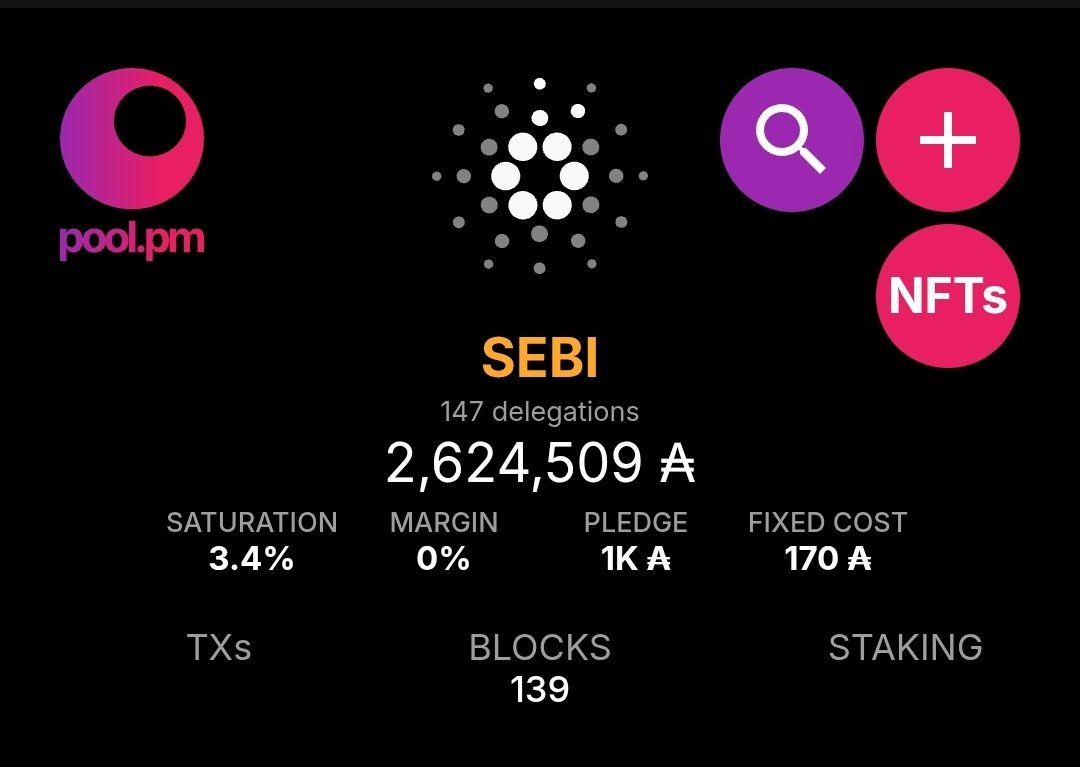
Task: Switch to the TXs tab
Action: point(219,648)
